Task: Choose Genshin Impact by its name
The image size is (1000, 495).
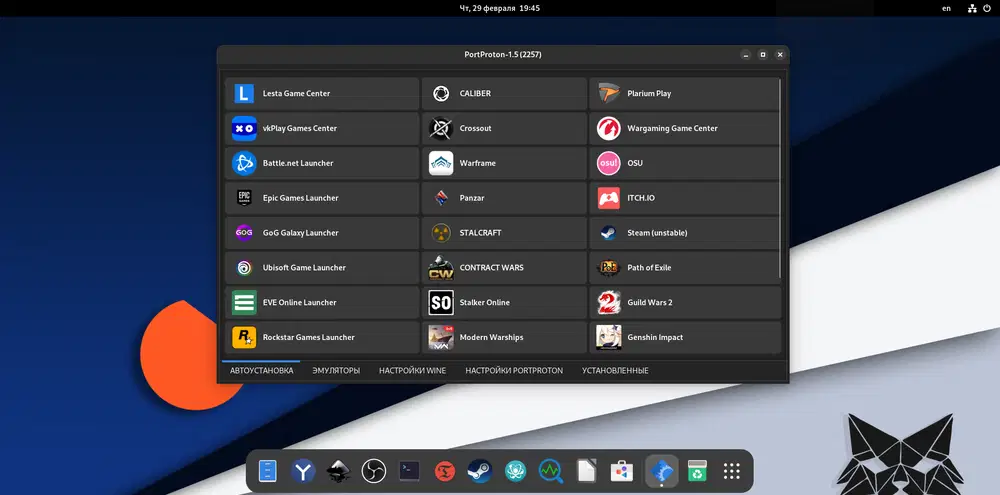Action: tap(655, 337)
